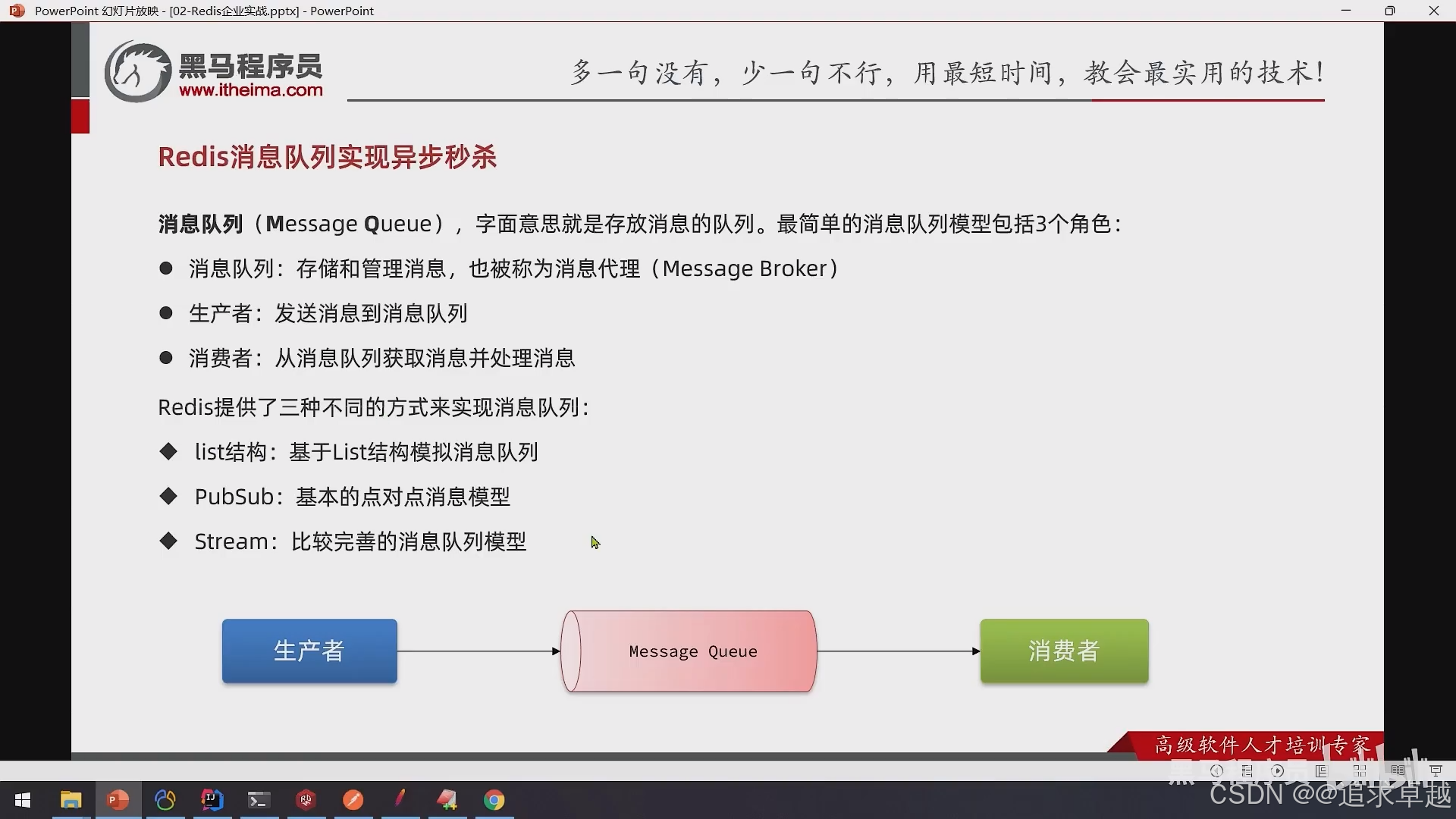
Task: Open Slide Sorter view icon
Action: [x=1360, y=771]
